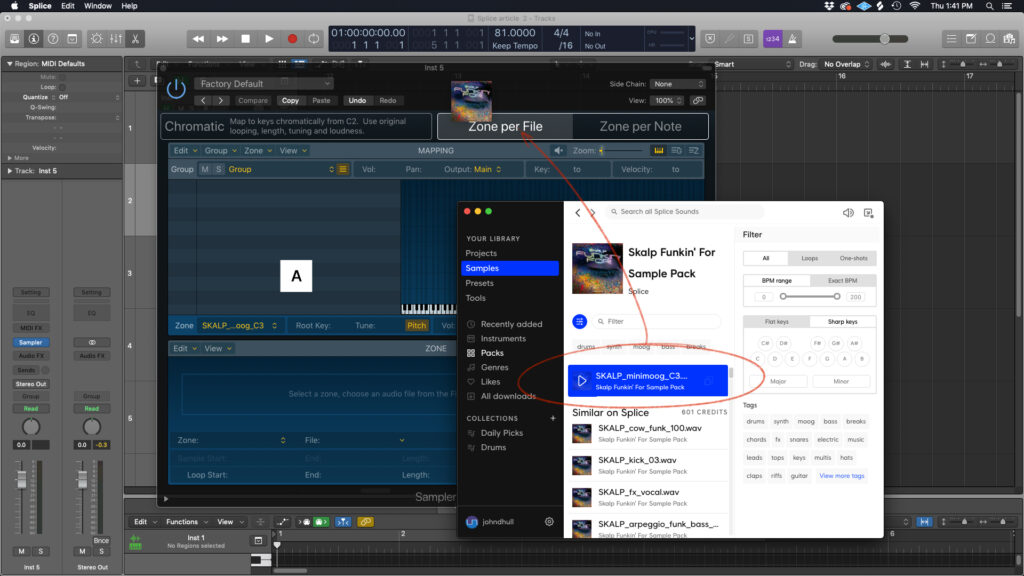The height and width of the screenshot is (576, 1024).
Task: Switch Mapping to keyboard view icon
Action: point(658,151)
